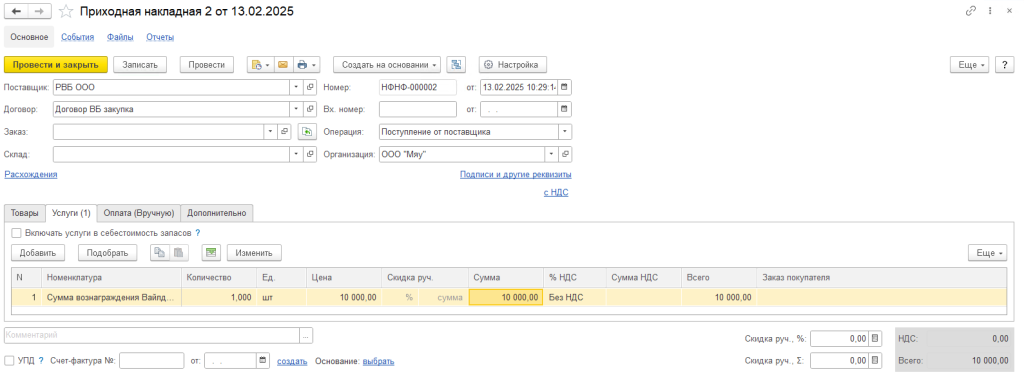1024x377 pixels.
Task: Switch to the Дополнительно tab
Action: [x=217, y=213]
